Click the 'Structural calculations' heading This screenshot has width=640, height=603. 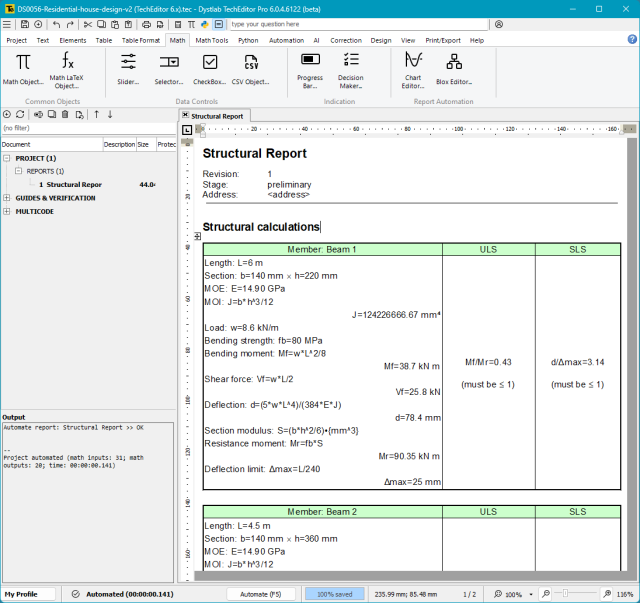(261, 227)
